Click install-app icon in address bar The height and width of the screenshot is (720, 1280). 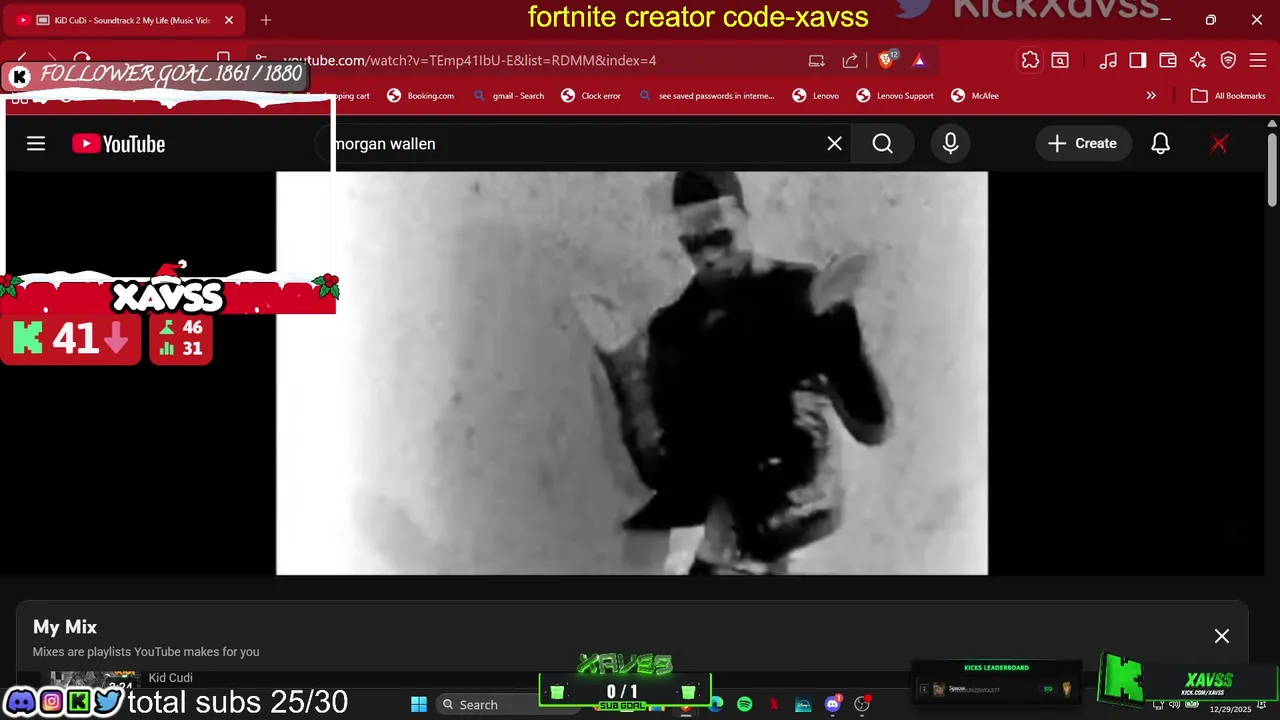click(x=816, y=61)
